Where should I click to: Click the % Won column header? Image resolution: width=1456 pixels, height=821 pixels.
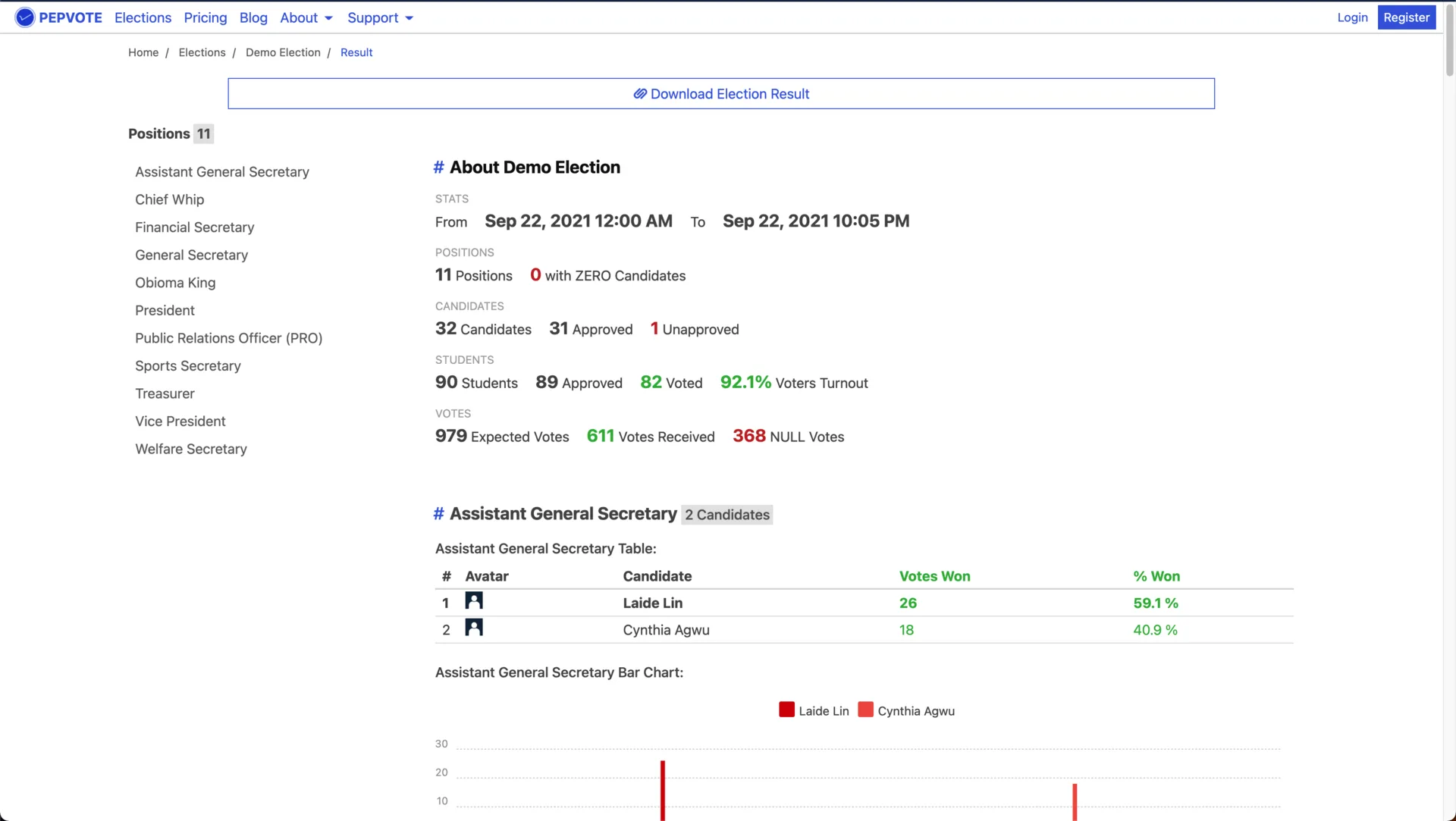(1156, 576)
